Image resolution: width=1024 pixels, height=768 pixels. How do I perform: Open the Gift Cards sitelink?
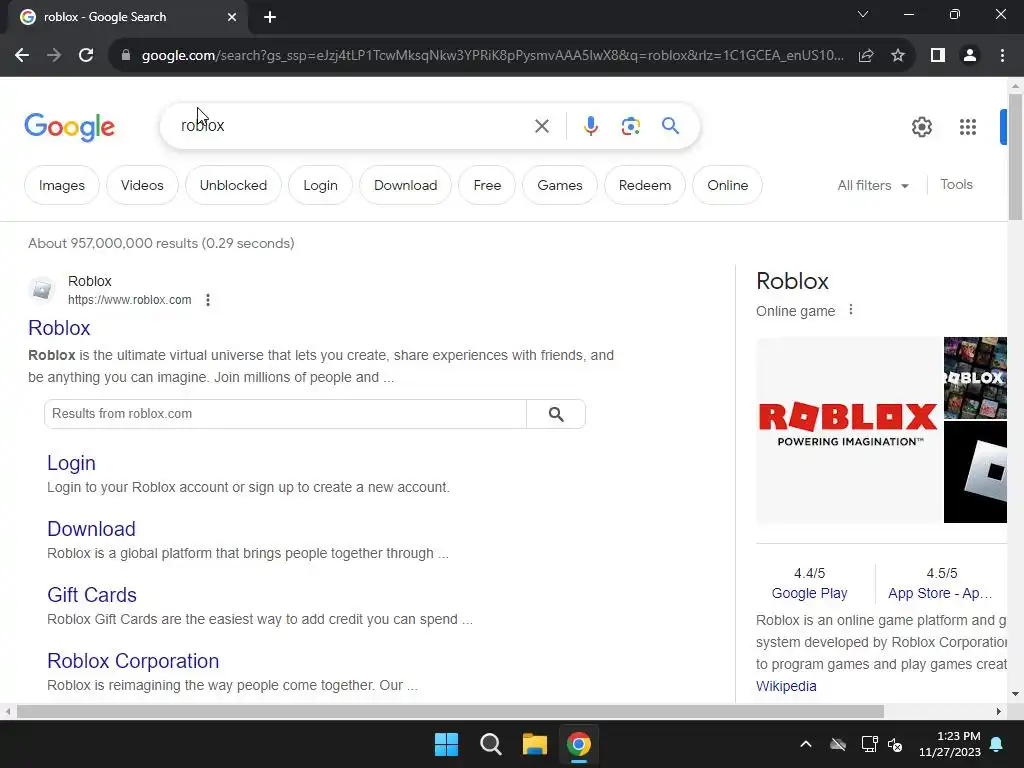pos(92,595)
